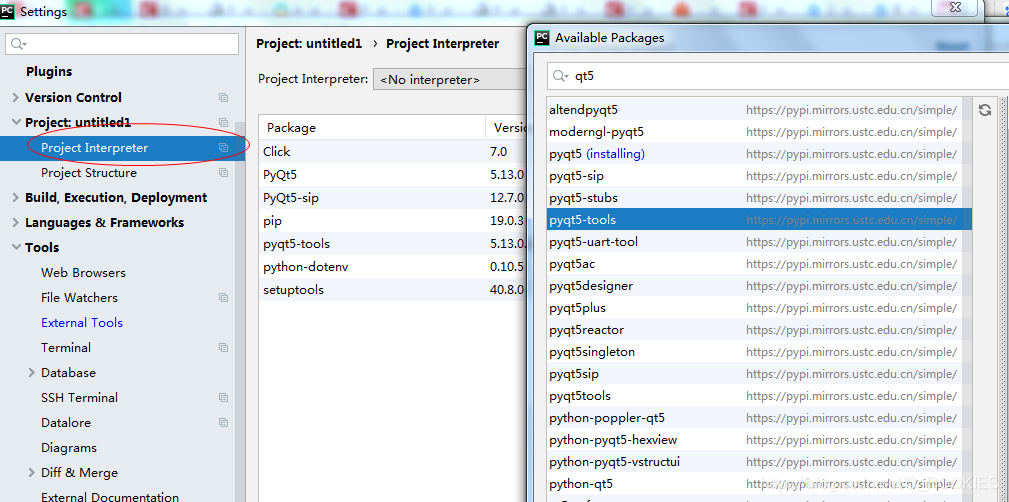
Task: Select the PyQt5-sip installed package row
Action: coord(393,198)
